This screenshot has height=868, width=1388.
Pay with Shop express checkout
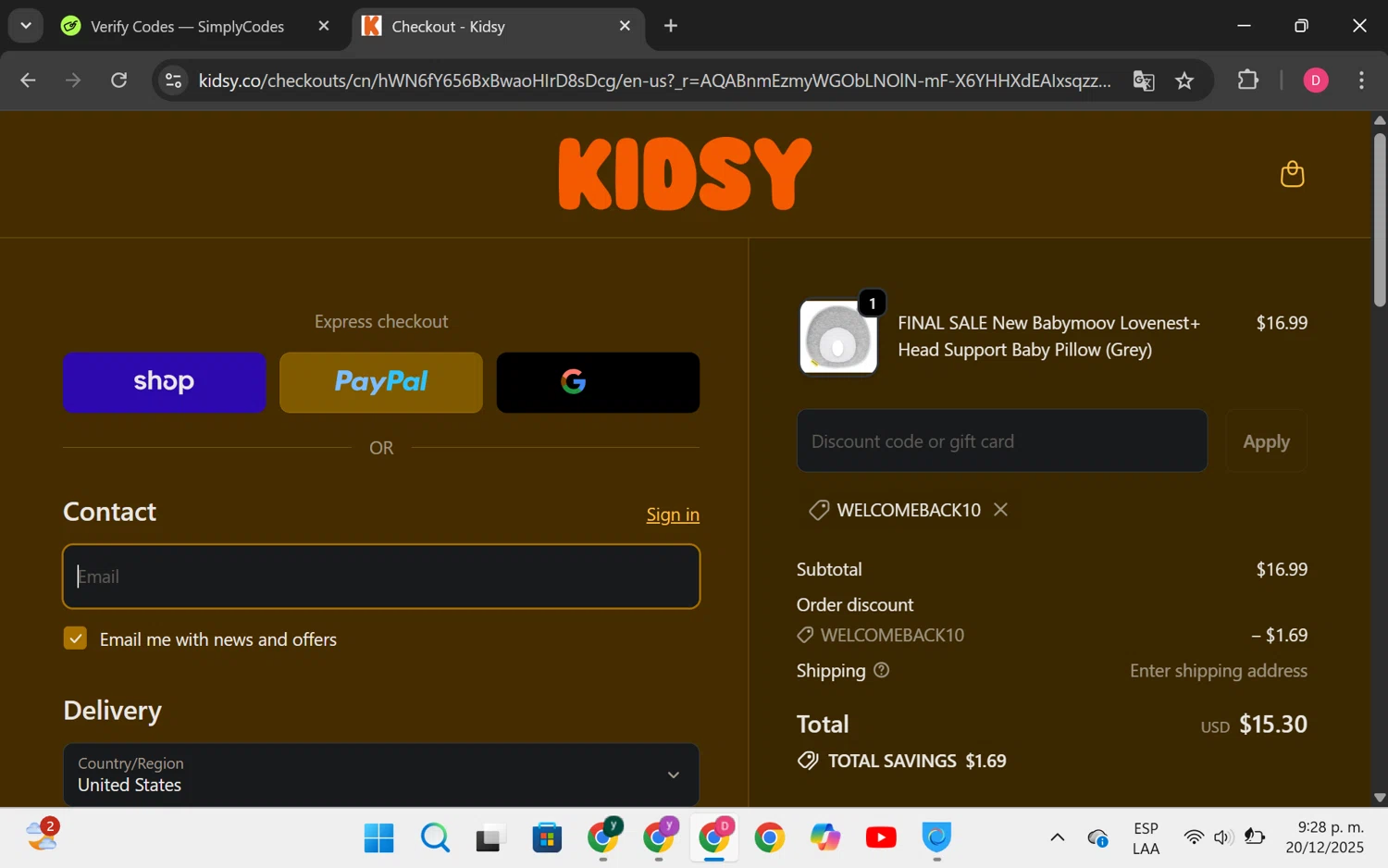(165, 382)
